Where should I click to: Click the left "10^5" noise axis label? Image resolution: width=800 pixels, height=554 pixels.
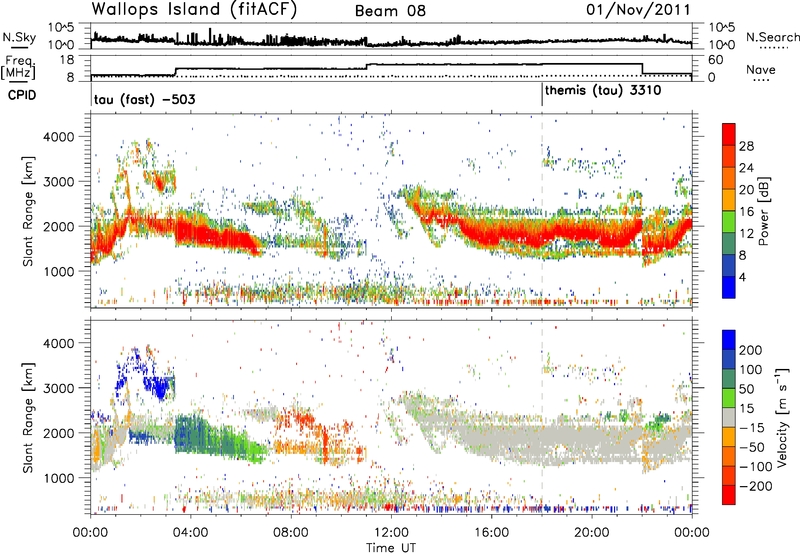coord(61,27)
